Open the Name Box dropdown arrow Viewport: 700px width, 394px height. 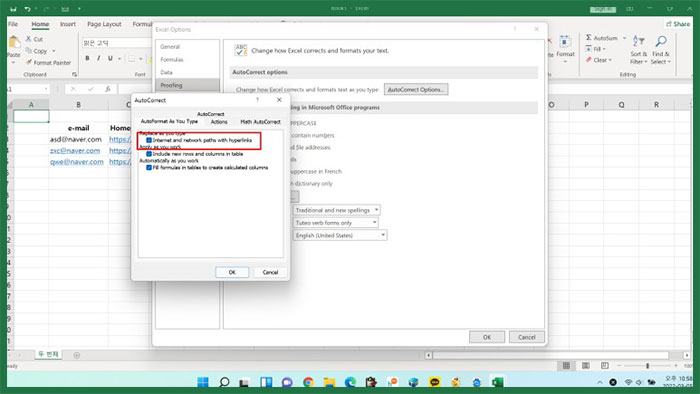coord(46,89)
